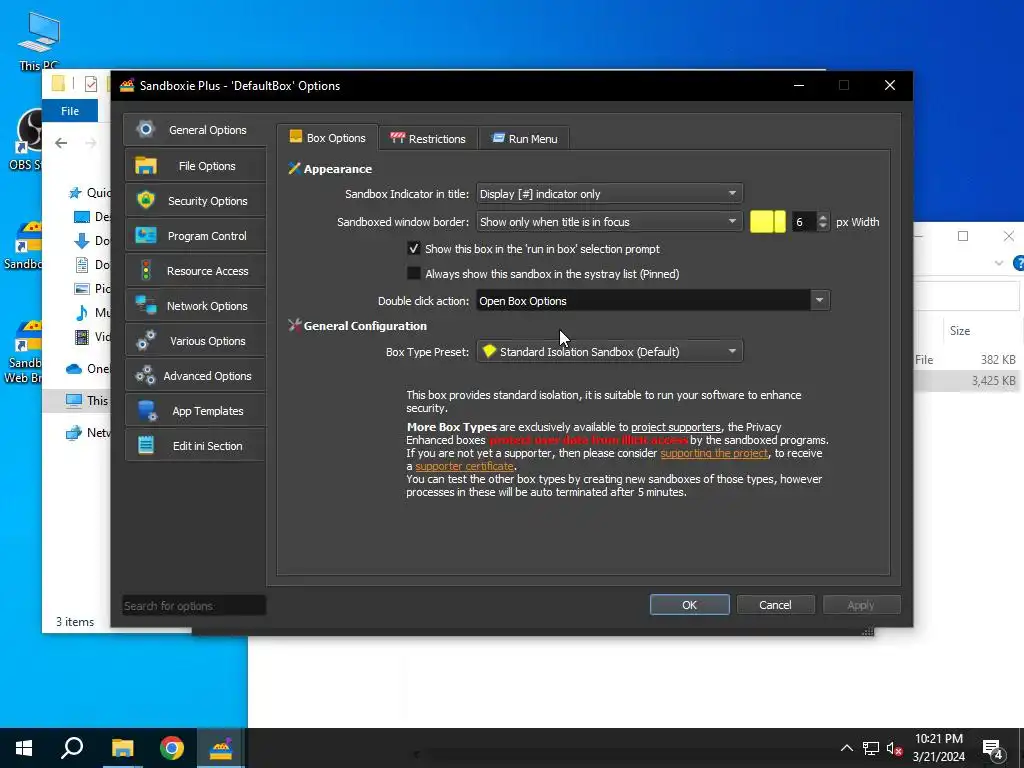Open Resource Access traffic-light entry
The image size is (1024, 768).
coord(195,271)
